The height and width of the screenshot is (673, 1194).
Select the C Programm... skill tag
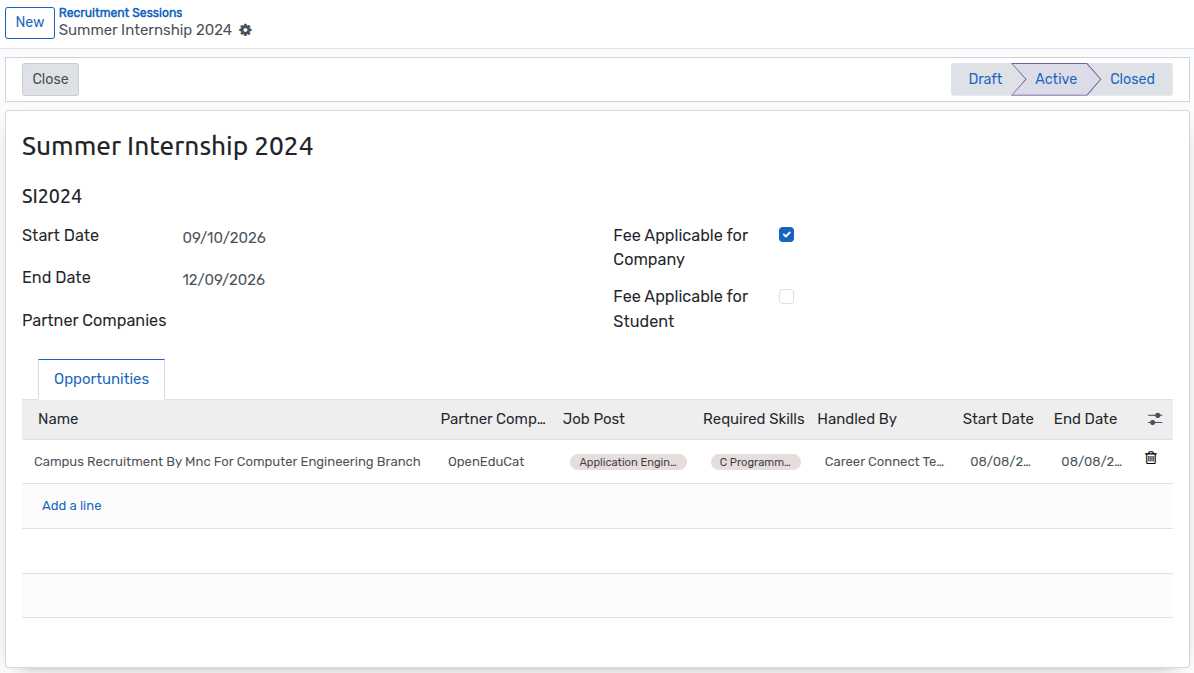tap(755, 462)
